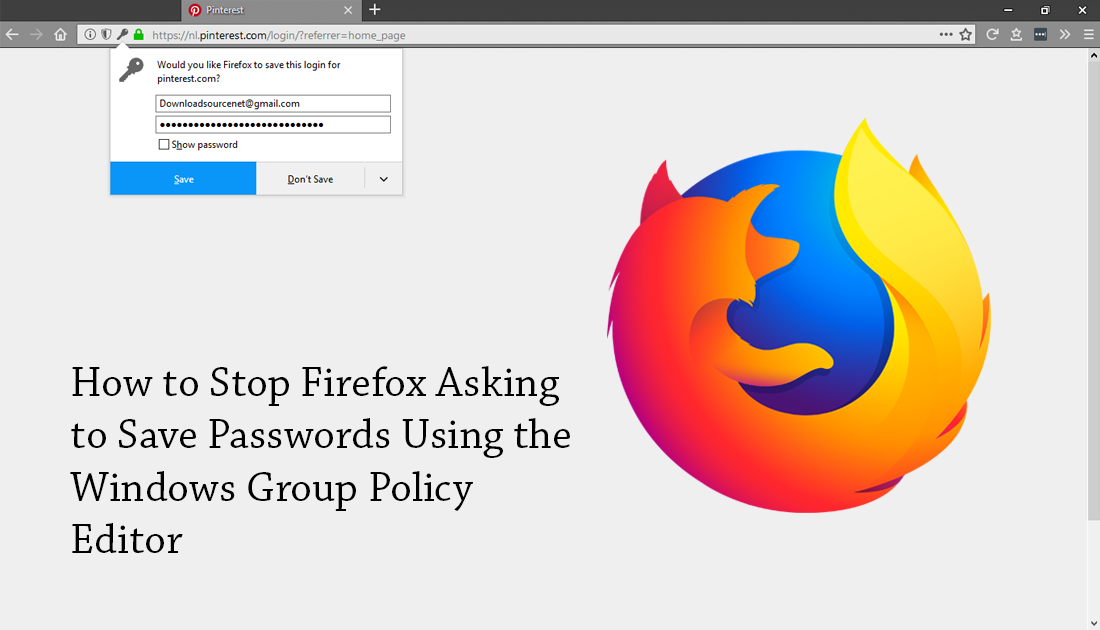Viewport: 1100px width, 630px height.
Task: Click the key icon in the address bar
Action: [x=122, y=34]
